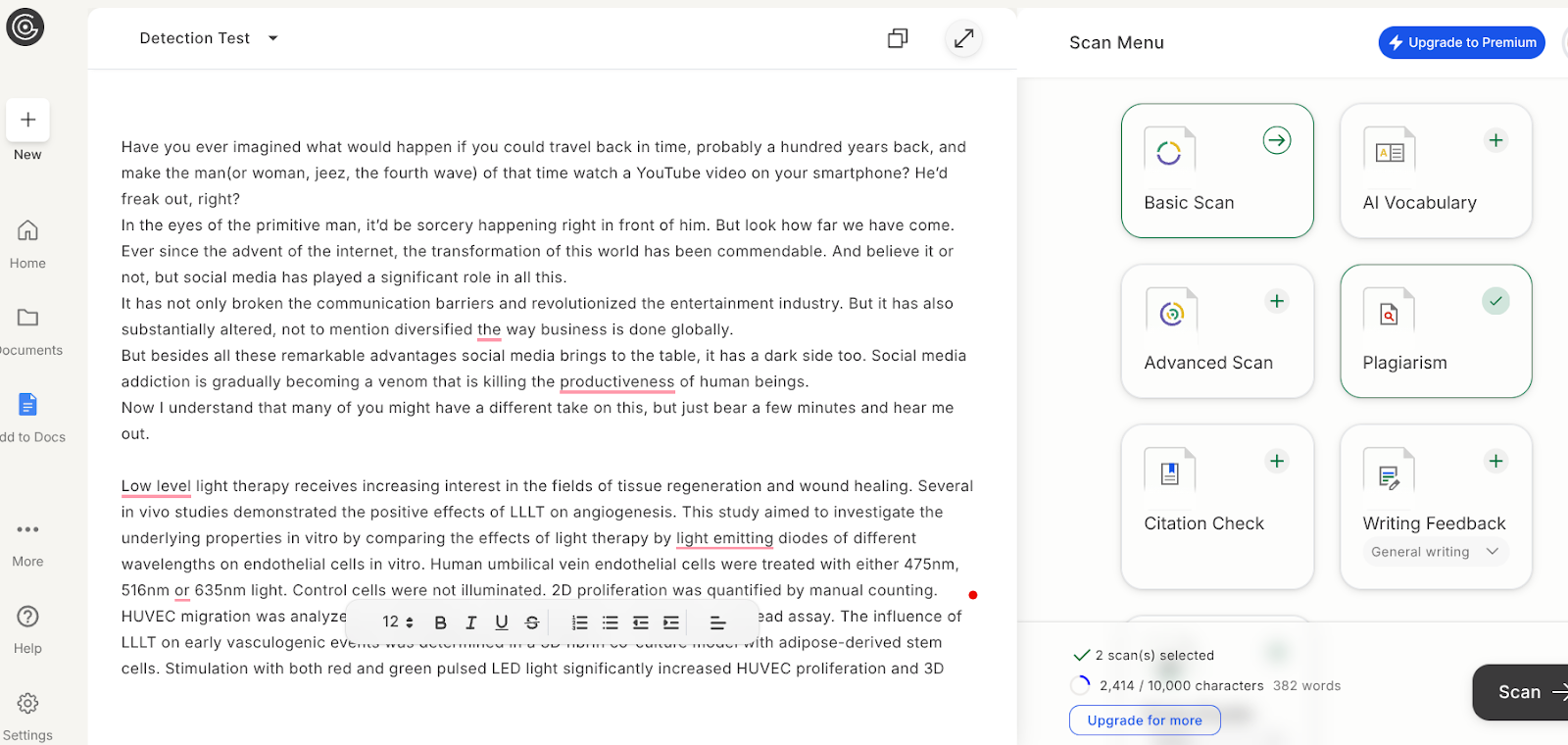Insert a numbered list
The width and height of the screenshot is (1568, 745).
(x=580, y=622)
